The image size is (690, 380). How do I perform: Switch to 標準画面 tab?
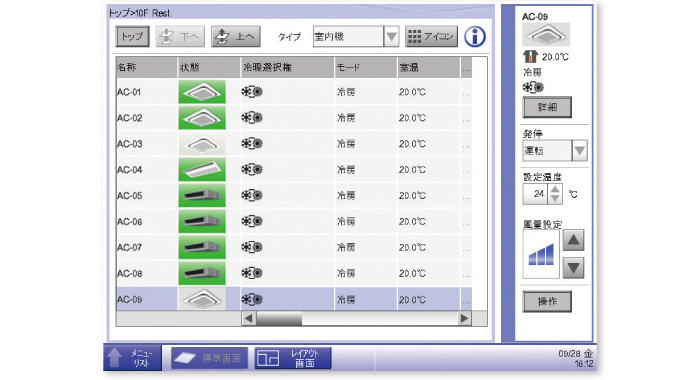point(209,358)
